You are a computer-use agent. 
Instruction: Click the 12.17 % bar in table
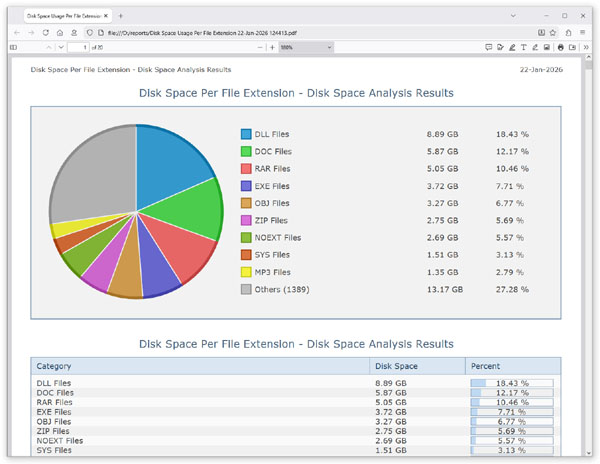point(512,392)
